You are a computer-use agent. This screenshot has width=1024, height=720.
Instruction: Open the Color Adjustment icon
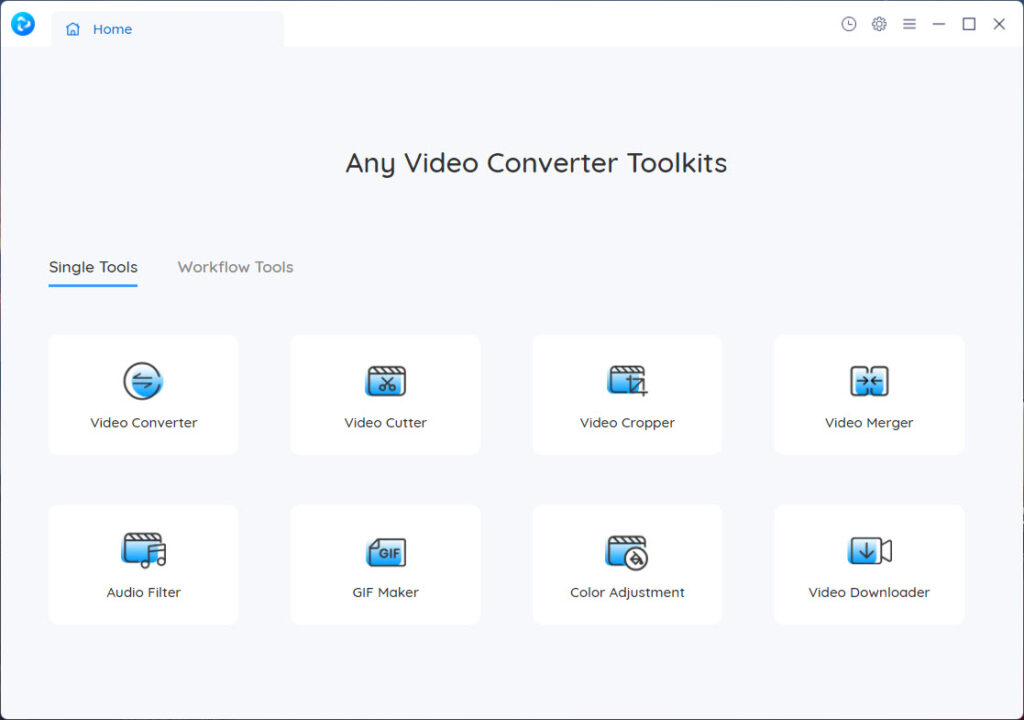coord(627,552)
